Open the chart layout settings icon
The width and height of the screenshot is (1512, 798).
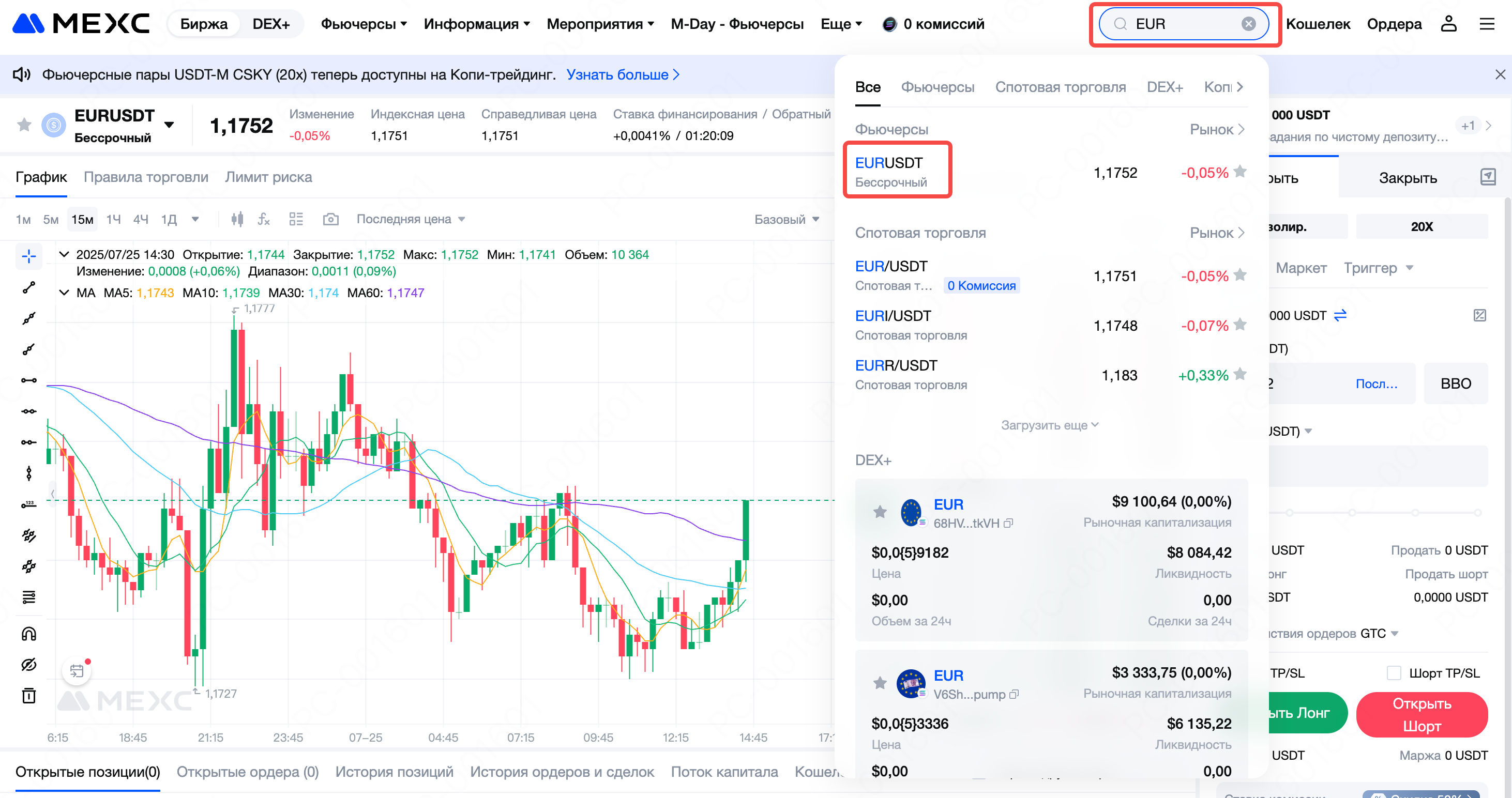(x=296, y=219)
